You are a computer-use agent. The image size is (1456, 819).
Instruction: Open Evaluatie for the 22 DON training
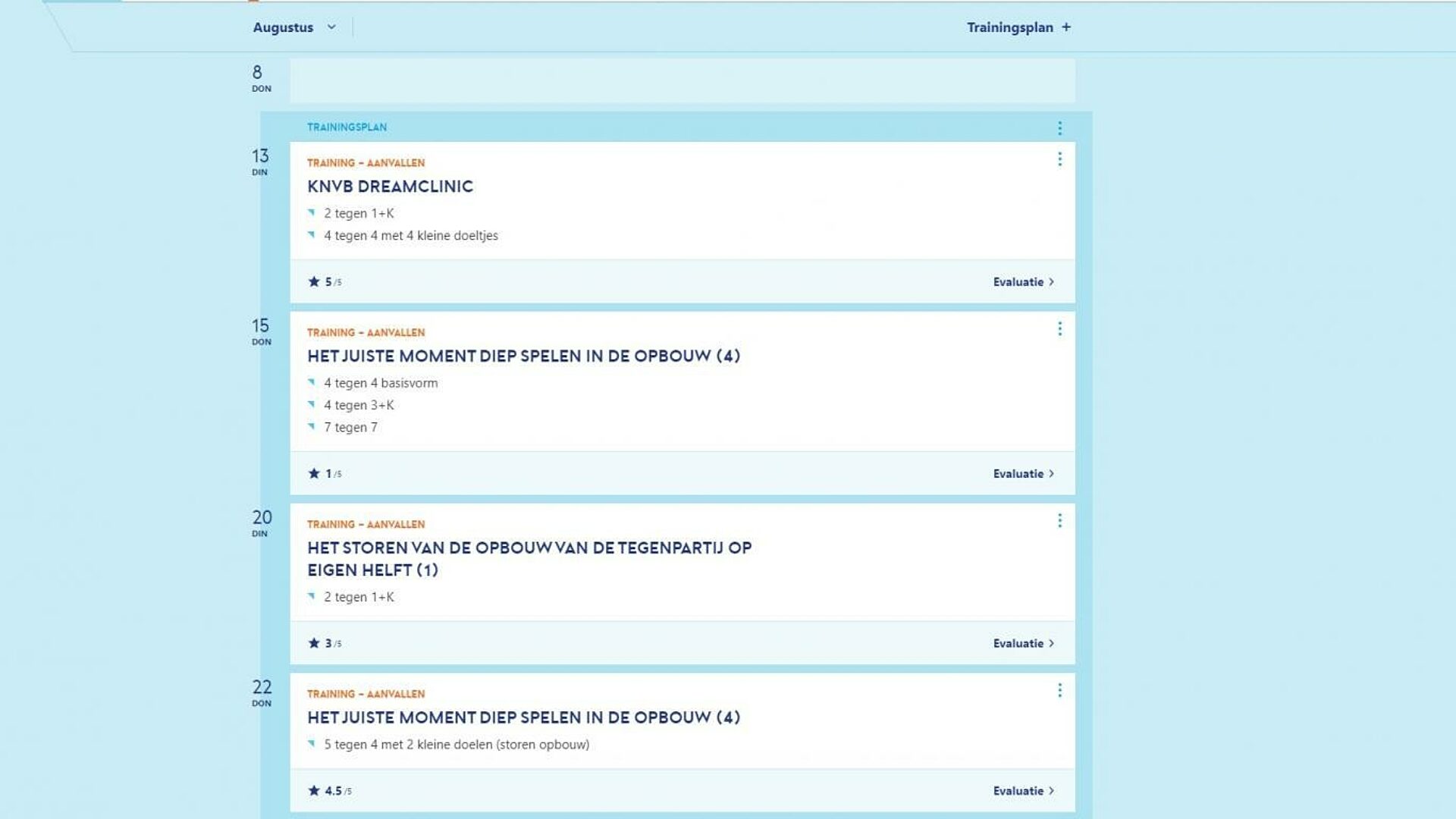(1023, 791)
